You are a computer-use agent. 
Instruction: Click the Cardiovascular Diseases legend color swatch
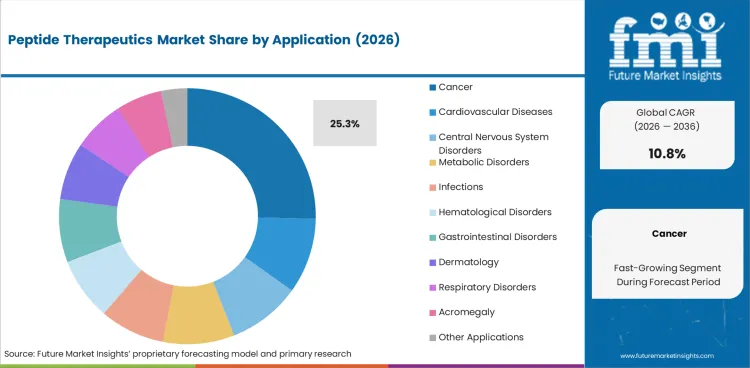pyautogui.click(x=432, y=112)
